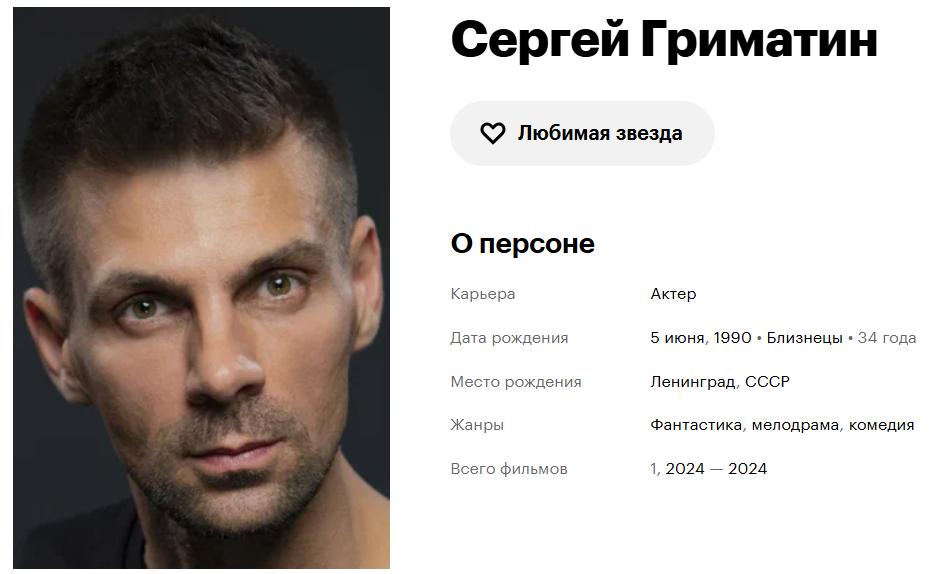Click the Карьера field label
Image resolution: width=936 pixels, height=574 pixels.
coord(482,294)
